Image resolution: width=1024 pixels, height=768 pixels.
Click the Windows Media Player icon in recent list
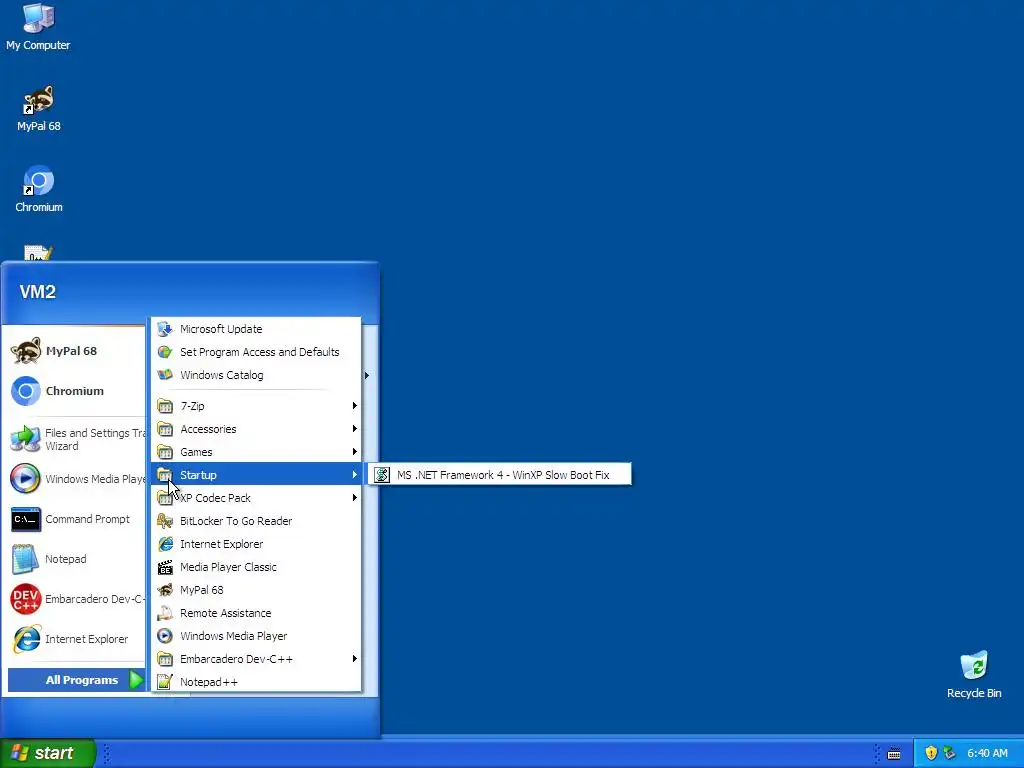[x=25, y=479]
